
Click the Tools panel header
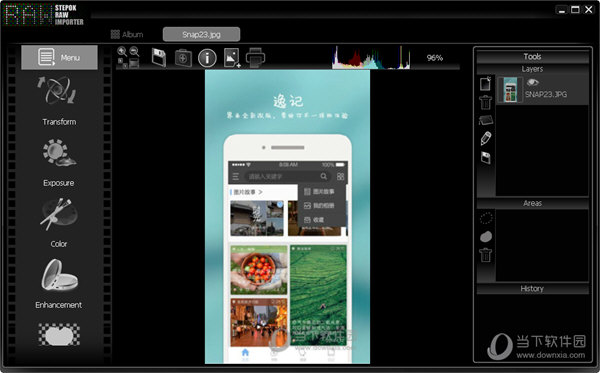click(x=532, y=57)
